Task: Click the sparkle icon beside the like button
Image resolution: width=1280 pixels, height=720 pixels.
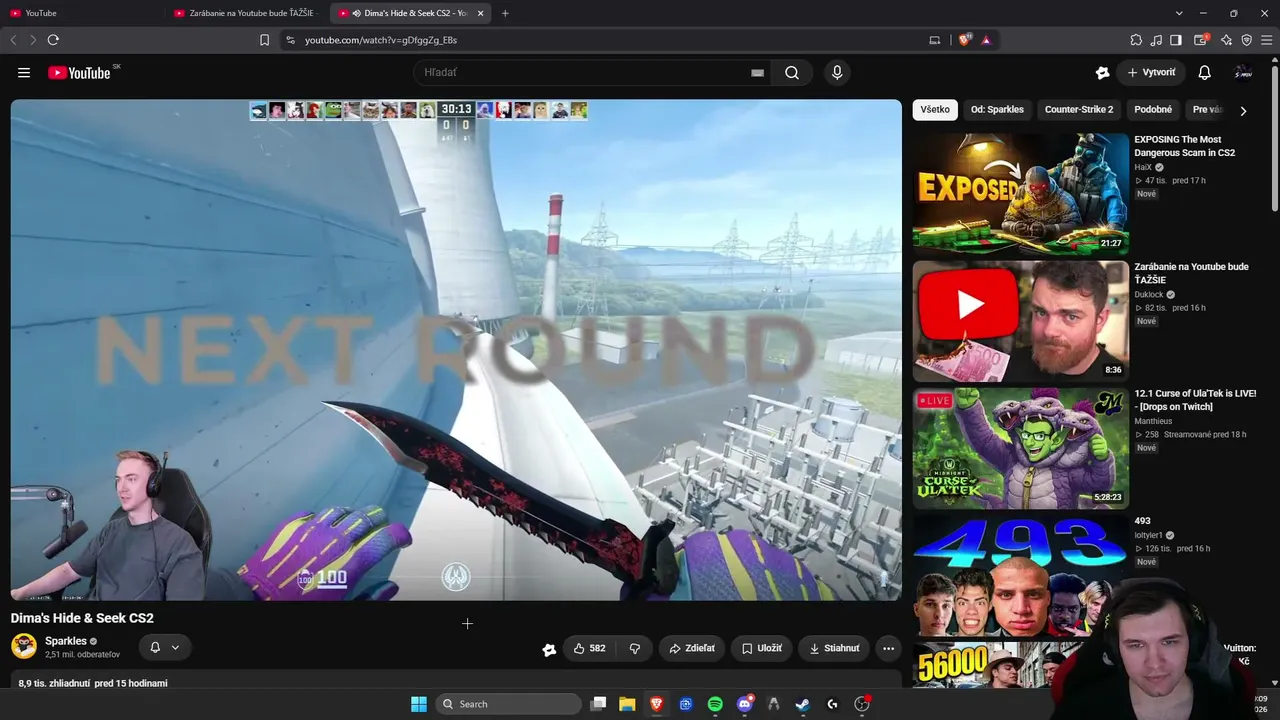Action: (549, 649)
